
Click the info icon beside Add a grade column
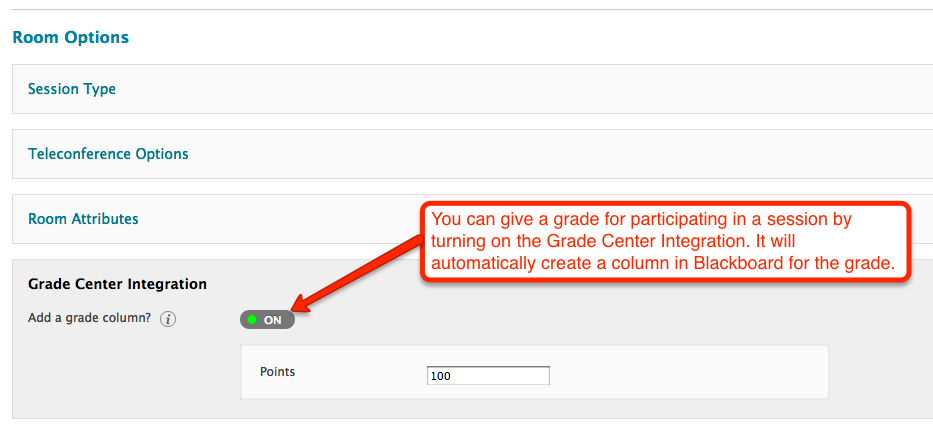coord(168,319)
